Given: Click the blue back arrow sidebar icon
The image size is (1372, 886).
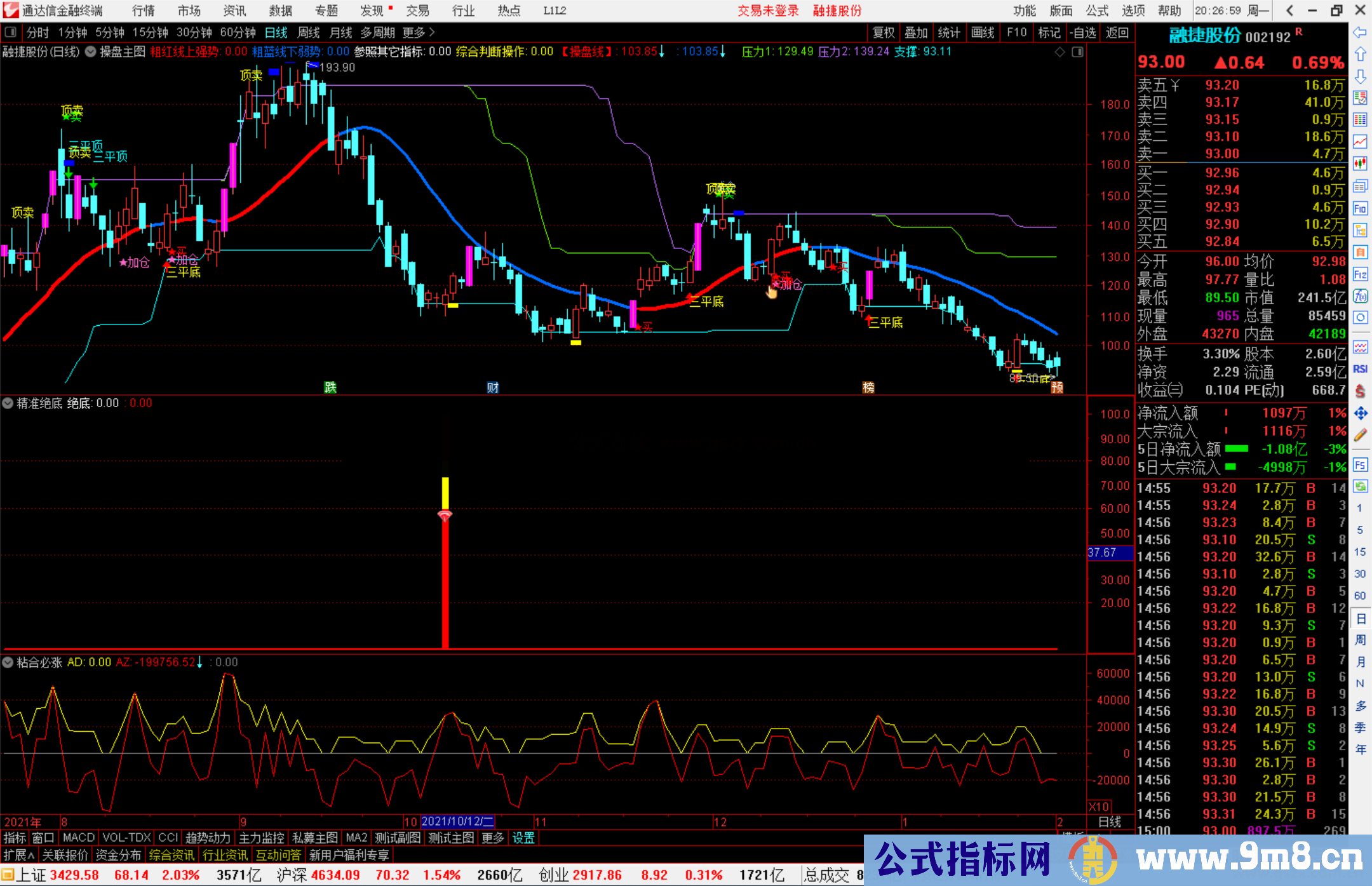Looking at the screenshot, I should (x=1360, y=32).
